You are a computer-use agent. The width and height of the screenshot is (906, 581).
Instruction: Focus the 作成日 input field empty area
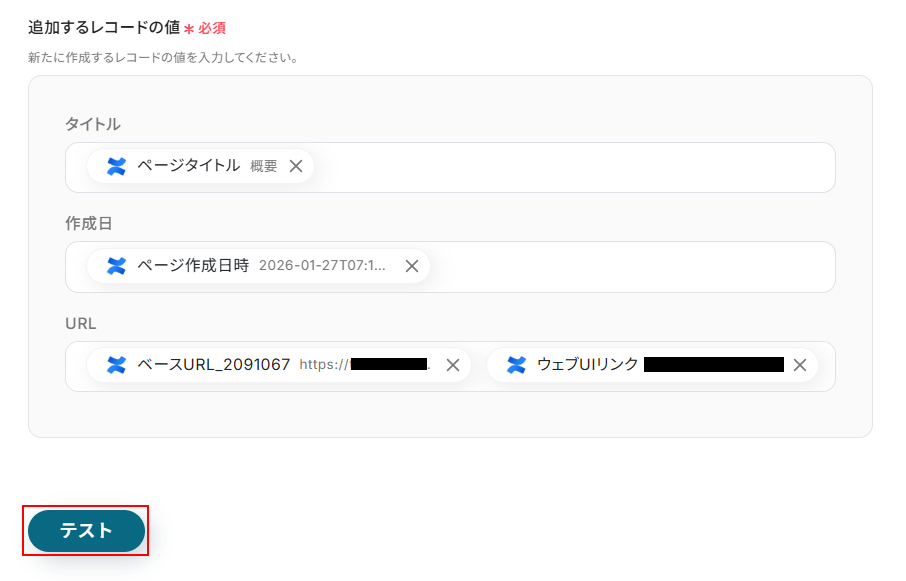pos(630,267)
